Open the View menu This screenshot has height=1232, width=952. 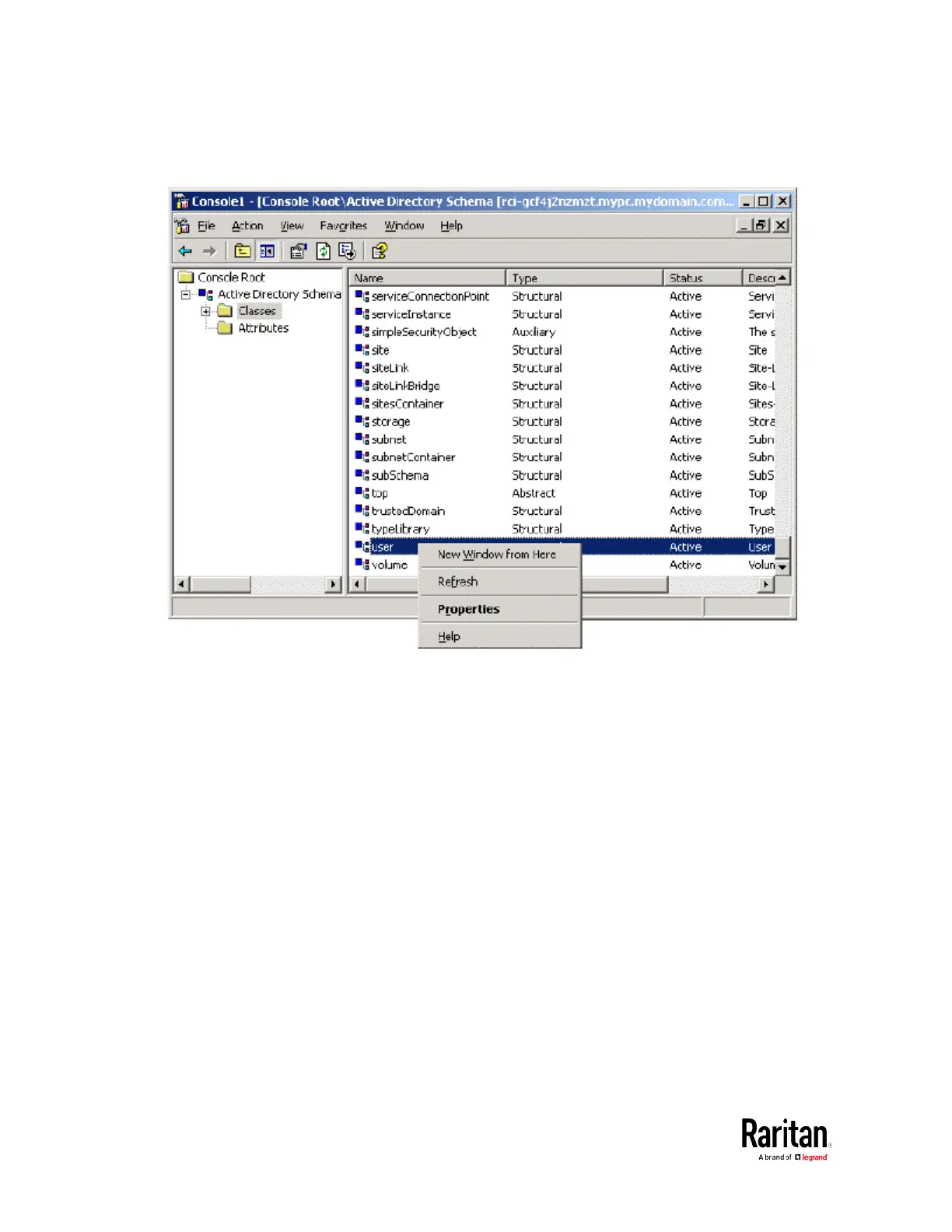point(292,226)
